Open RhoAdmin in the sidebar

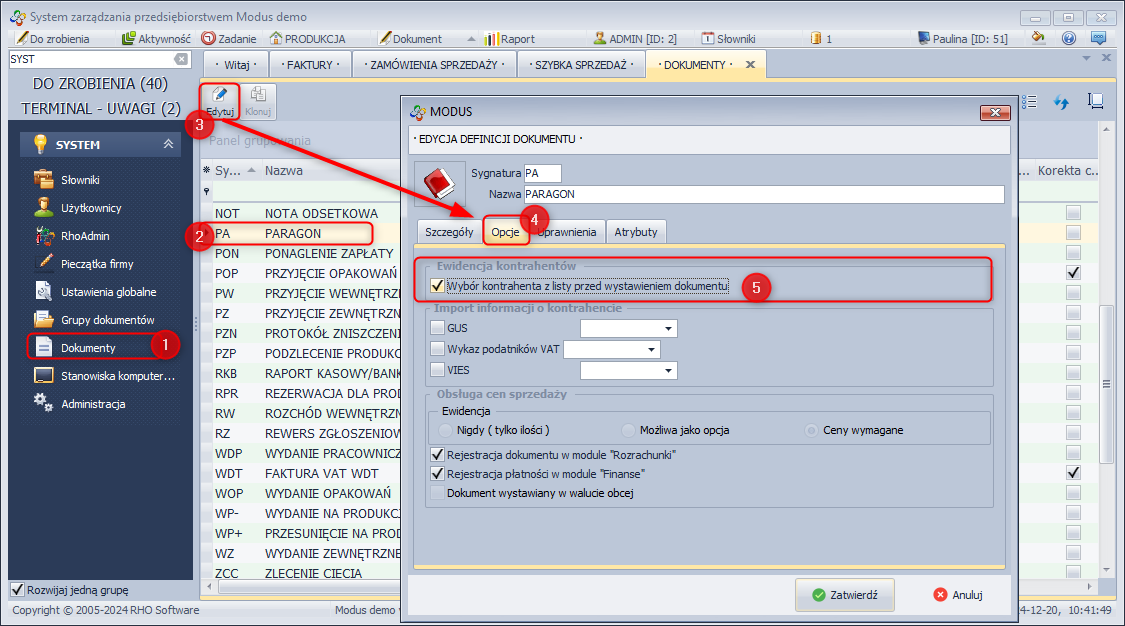85,236
